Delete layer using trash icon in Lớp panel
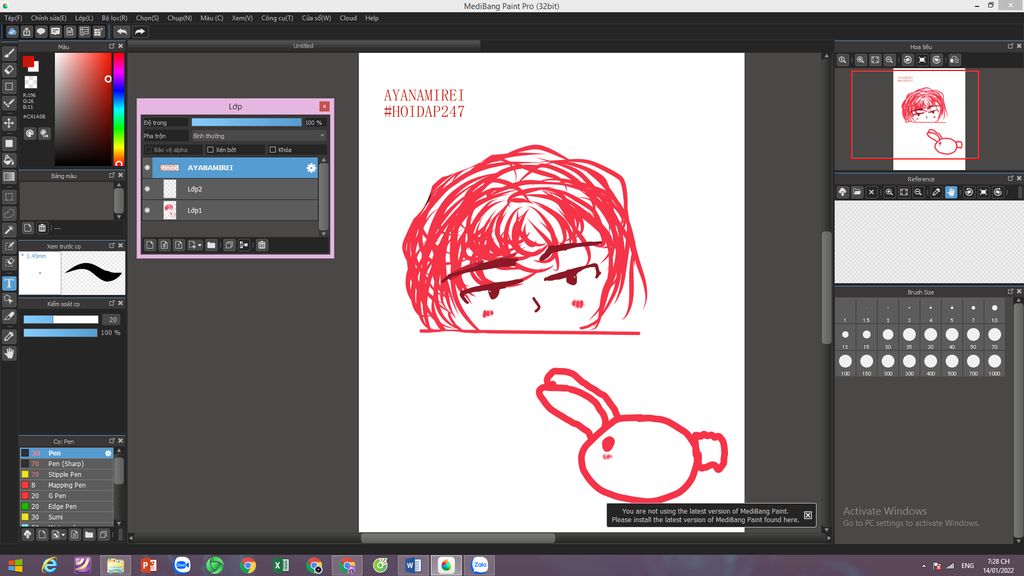This screenshot has width=1024, height=576. coord(262,245)
